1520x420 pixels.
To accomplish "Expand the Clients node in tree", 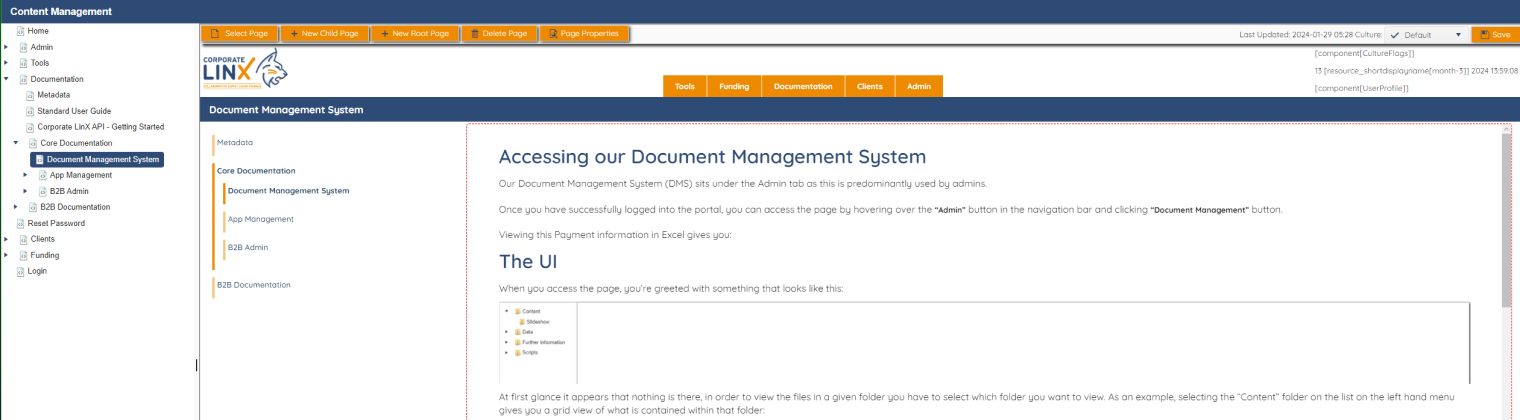I will (7, 239).
